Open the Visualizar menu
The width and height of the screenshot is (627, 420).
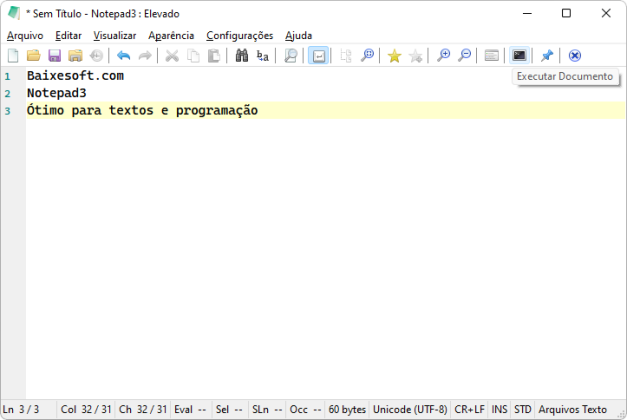(x=115, y=36)
